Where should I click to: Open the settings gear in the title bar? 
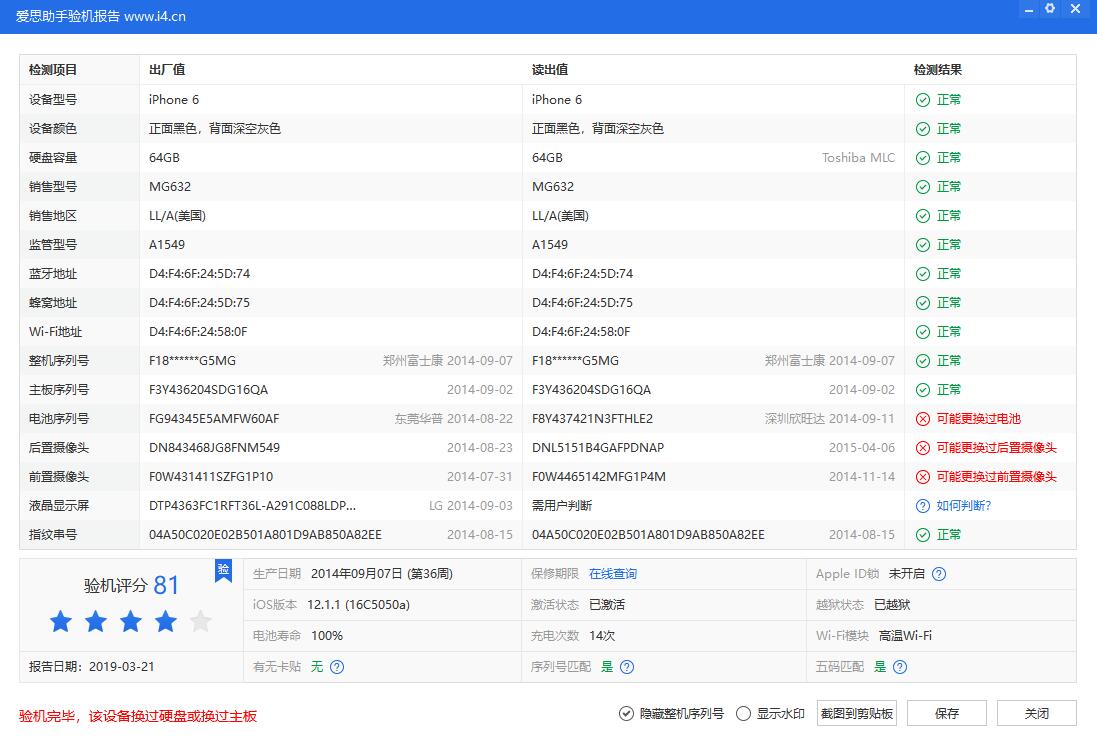click(x=1049, y=9)
